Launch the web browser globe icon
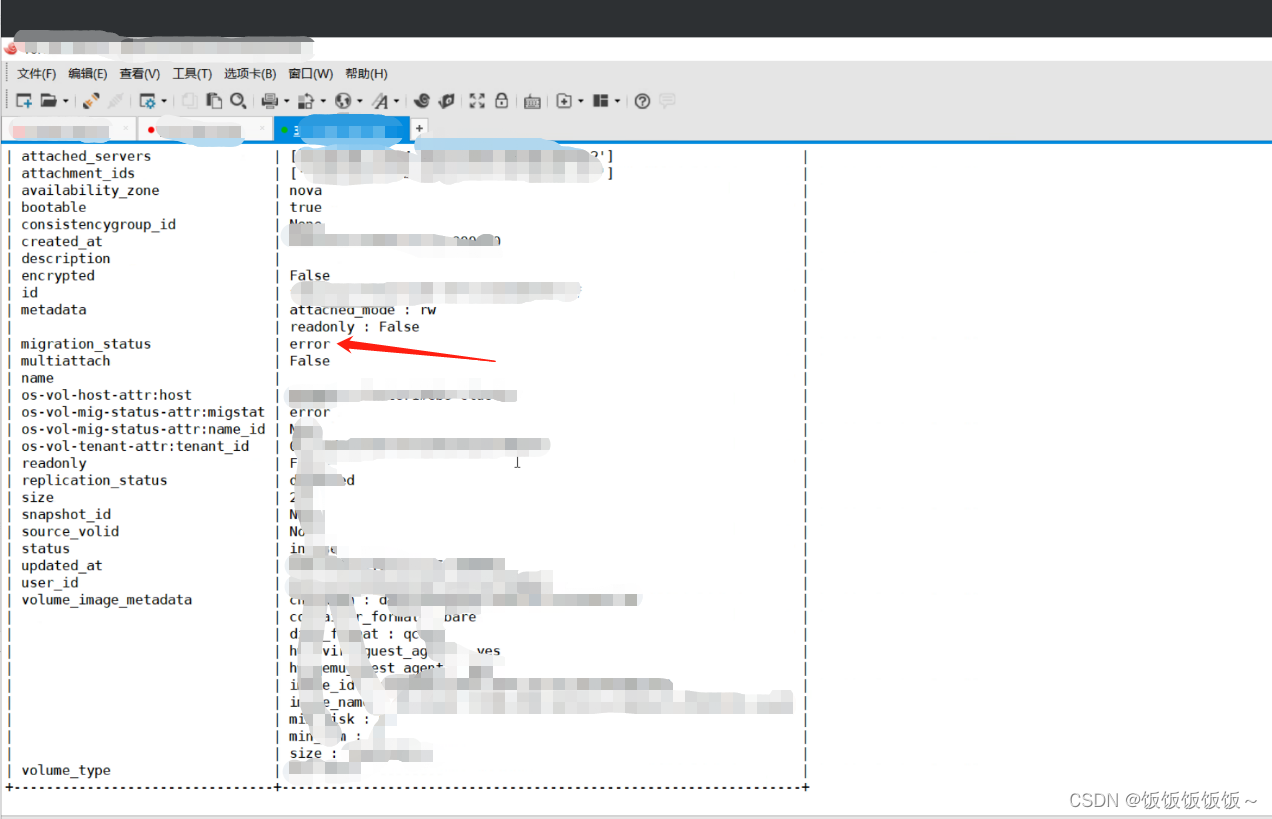1272x819 pixels. tap(345, 100)
